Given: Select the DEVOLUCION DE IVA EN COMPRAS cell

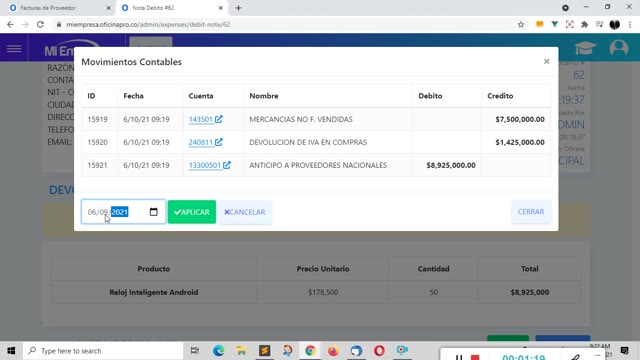Looking at the screenshot, I should tap(328, 142).
